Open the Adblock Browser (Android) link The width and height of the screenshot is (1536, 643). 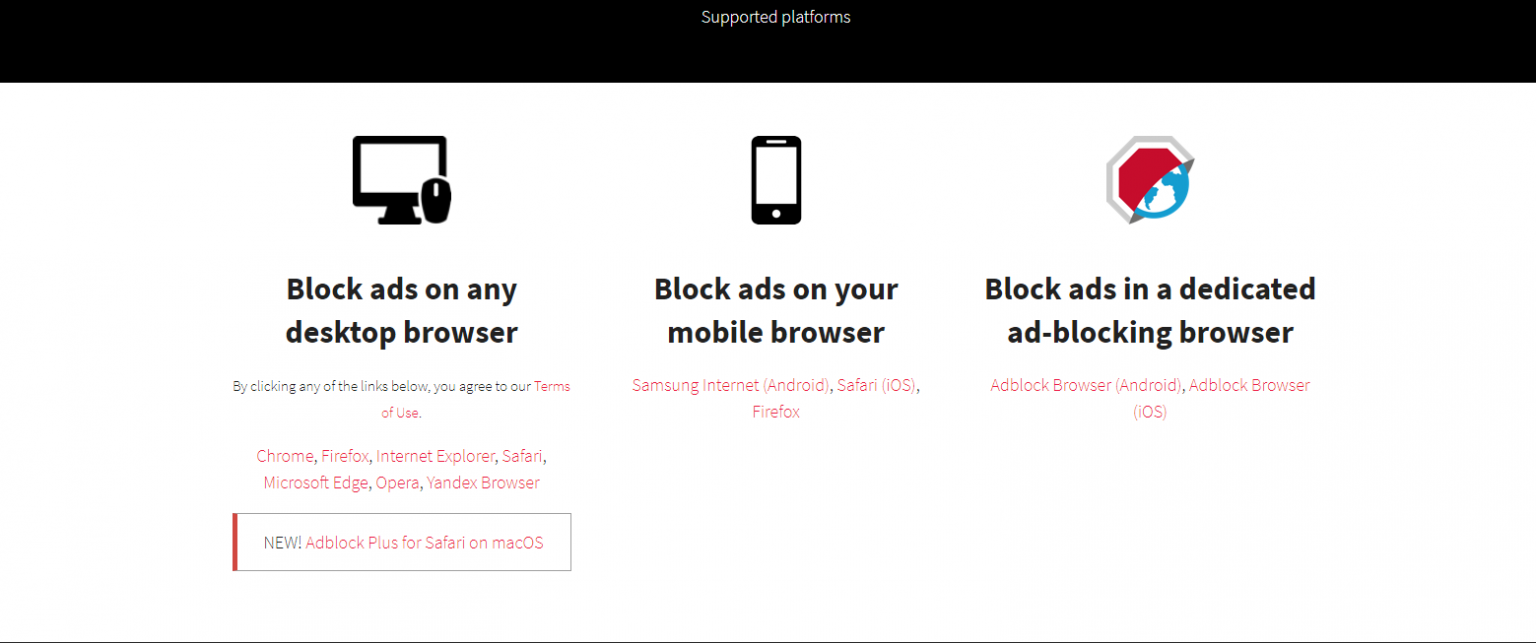(x=1084, y=385)
